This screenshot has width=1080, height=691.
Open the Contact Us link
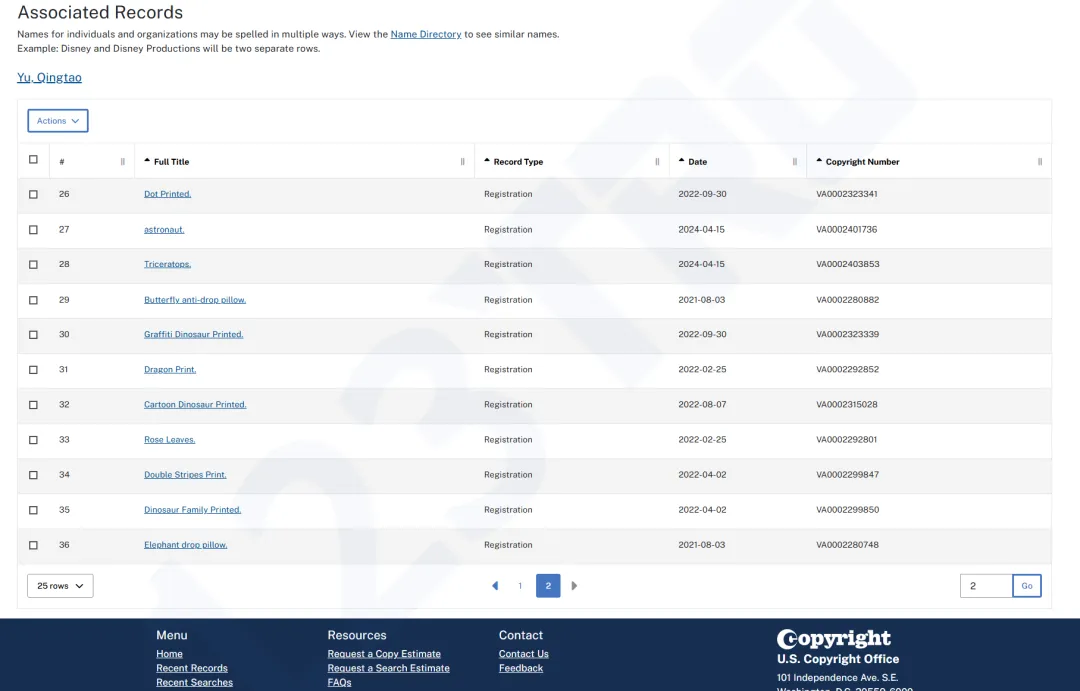(523, 654)
